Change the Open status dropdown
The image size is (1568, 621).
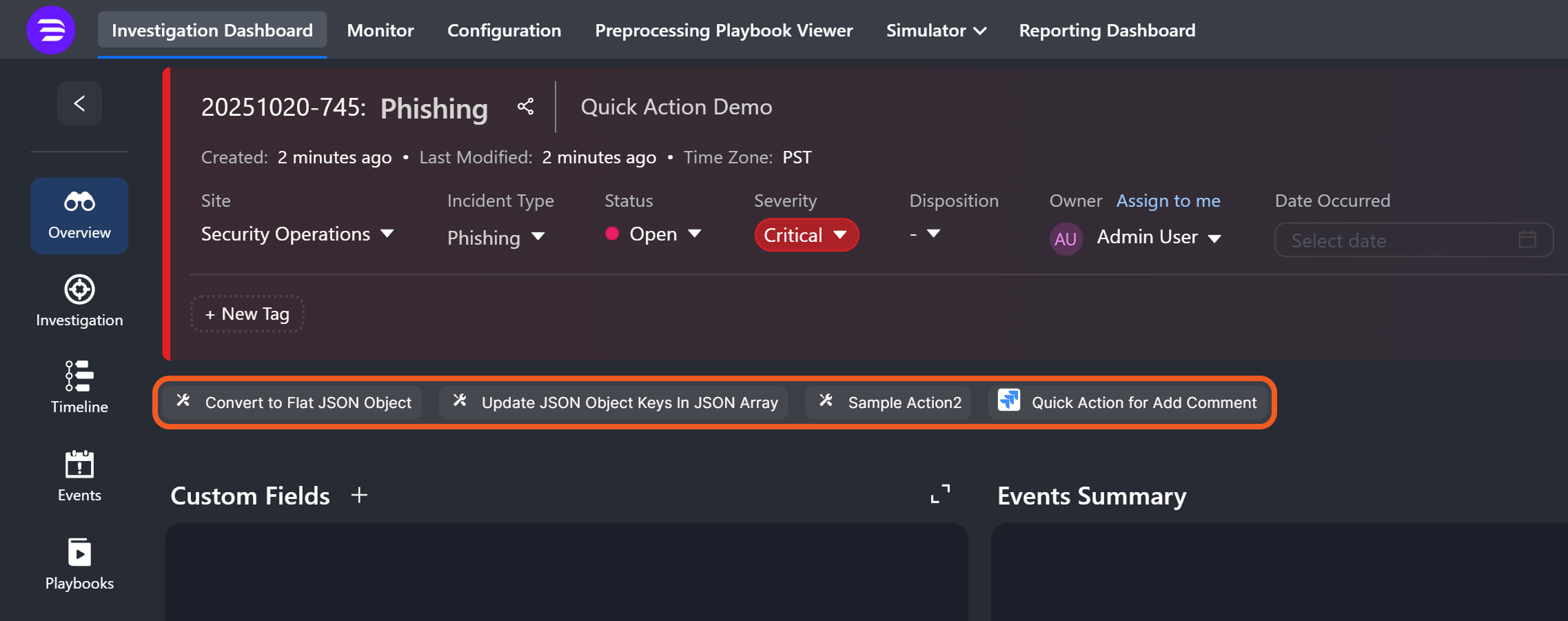point(653,234)
